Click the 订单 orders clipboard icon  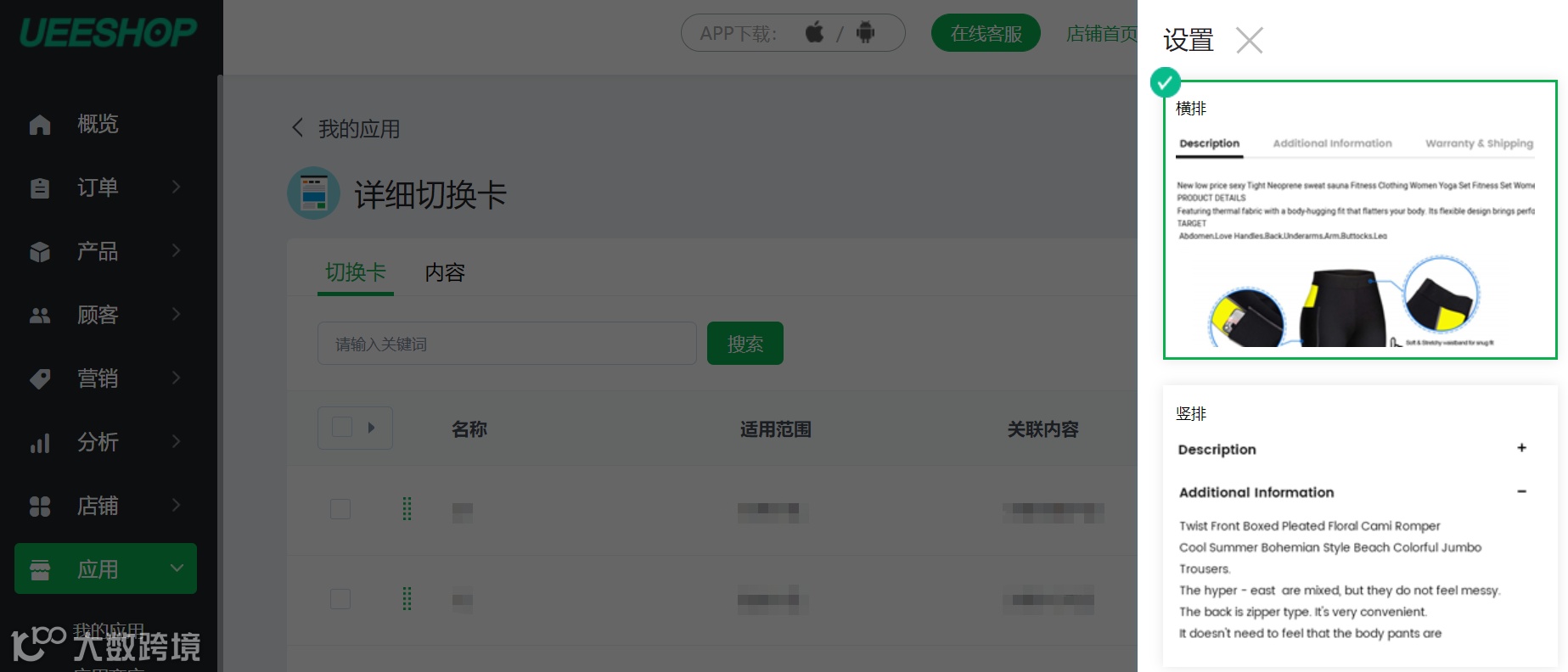40,188
